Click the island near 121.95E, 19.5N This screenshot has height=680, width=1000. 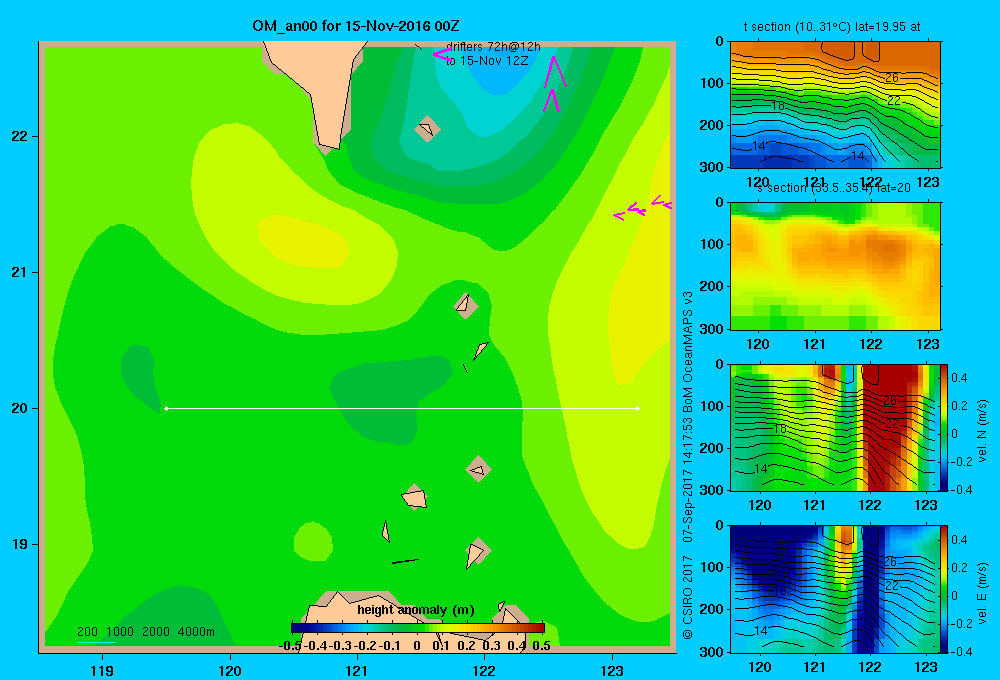(478, 469)
